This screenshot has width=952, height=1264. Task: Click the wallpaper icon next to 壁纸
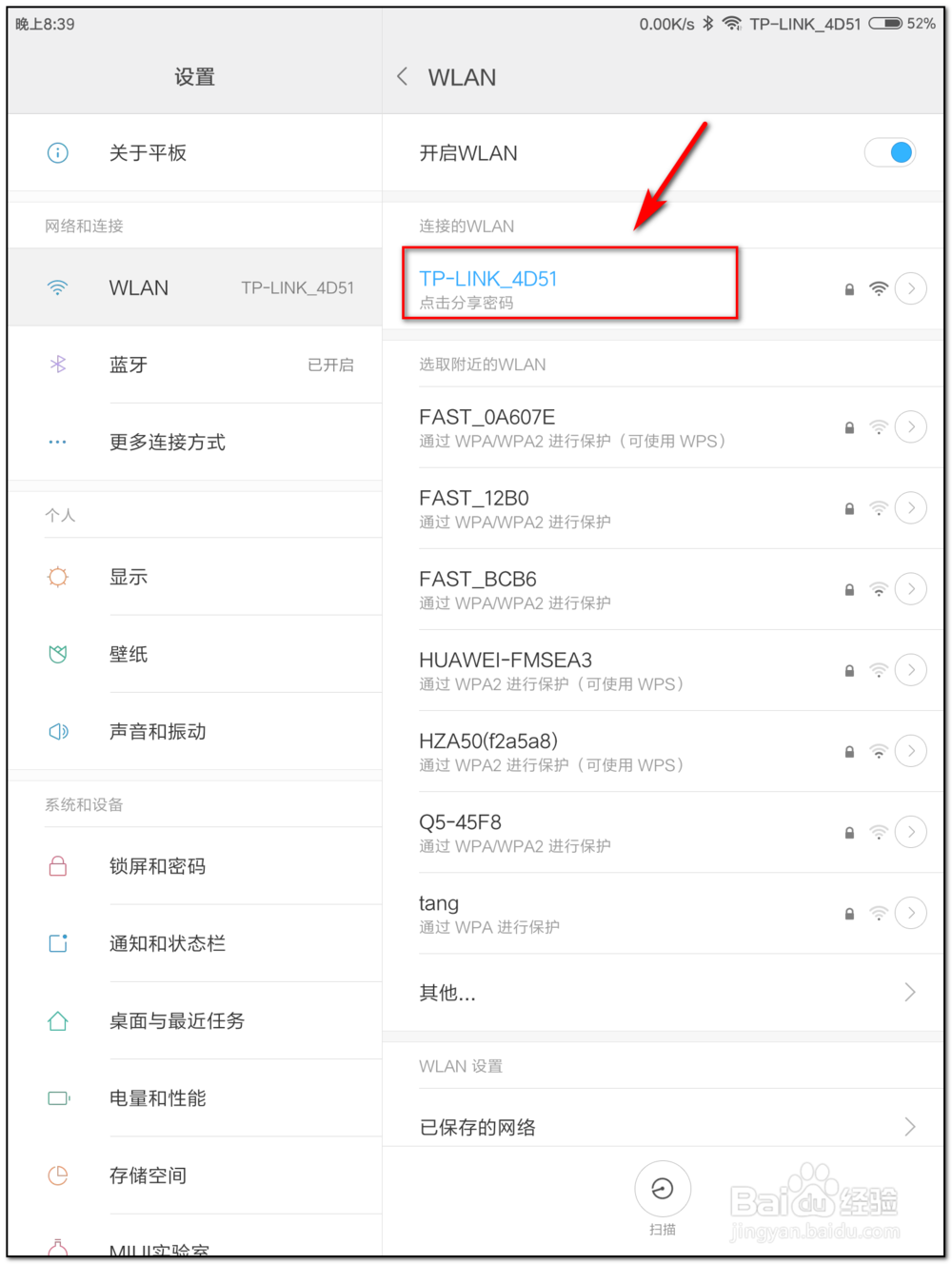(x=58, y=654)
